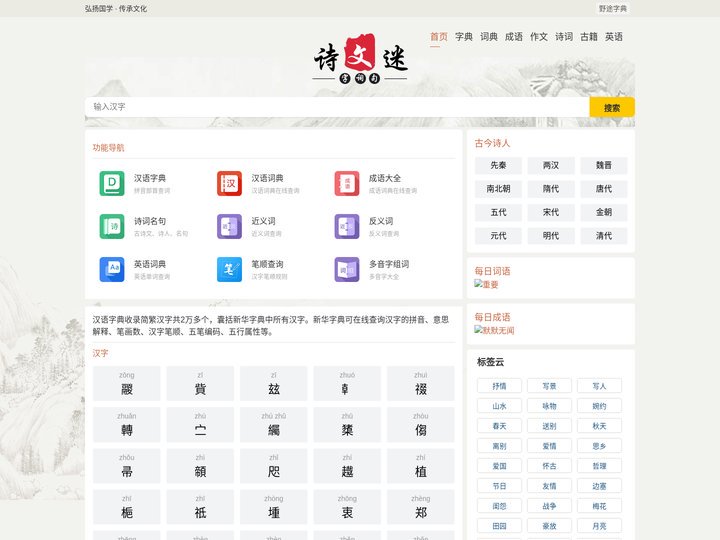Image resolution: width=720 pixels, height=540 pixels.
Task: Select the 宋代 poet era
Action: tap(551, 212)
